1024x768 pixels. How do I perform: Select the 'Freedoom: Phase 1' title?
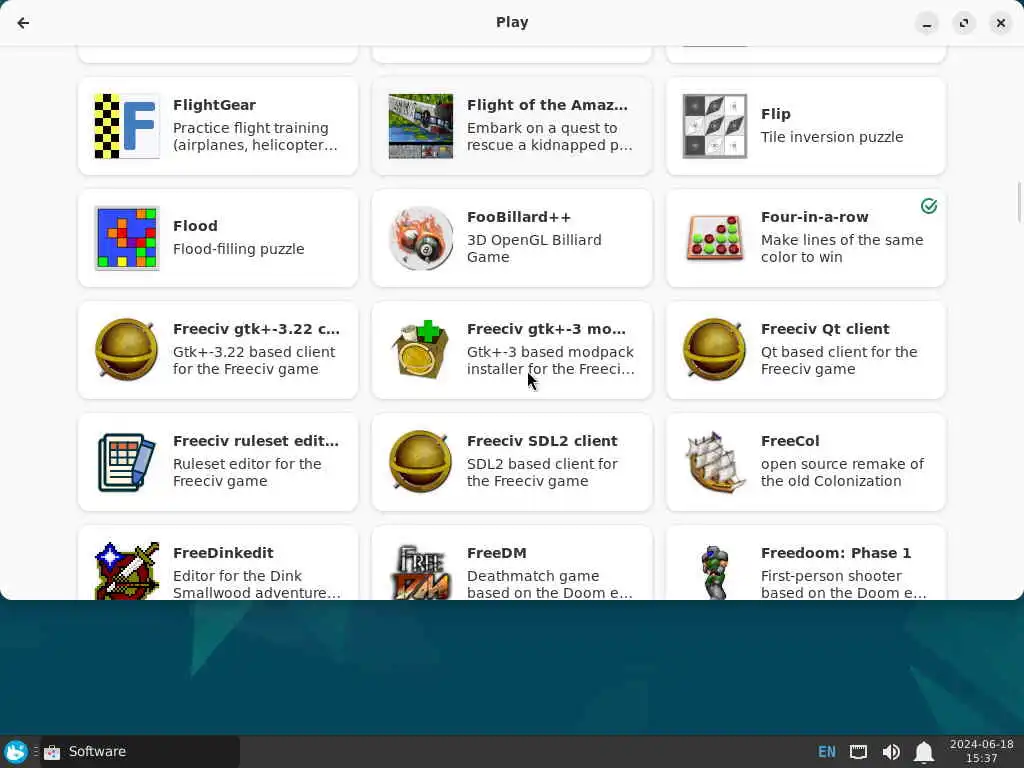[x=836, y=553]
